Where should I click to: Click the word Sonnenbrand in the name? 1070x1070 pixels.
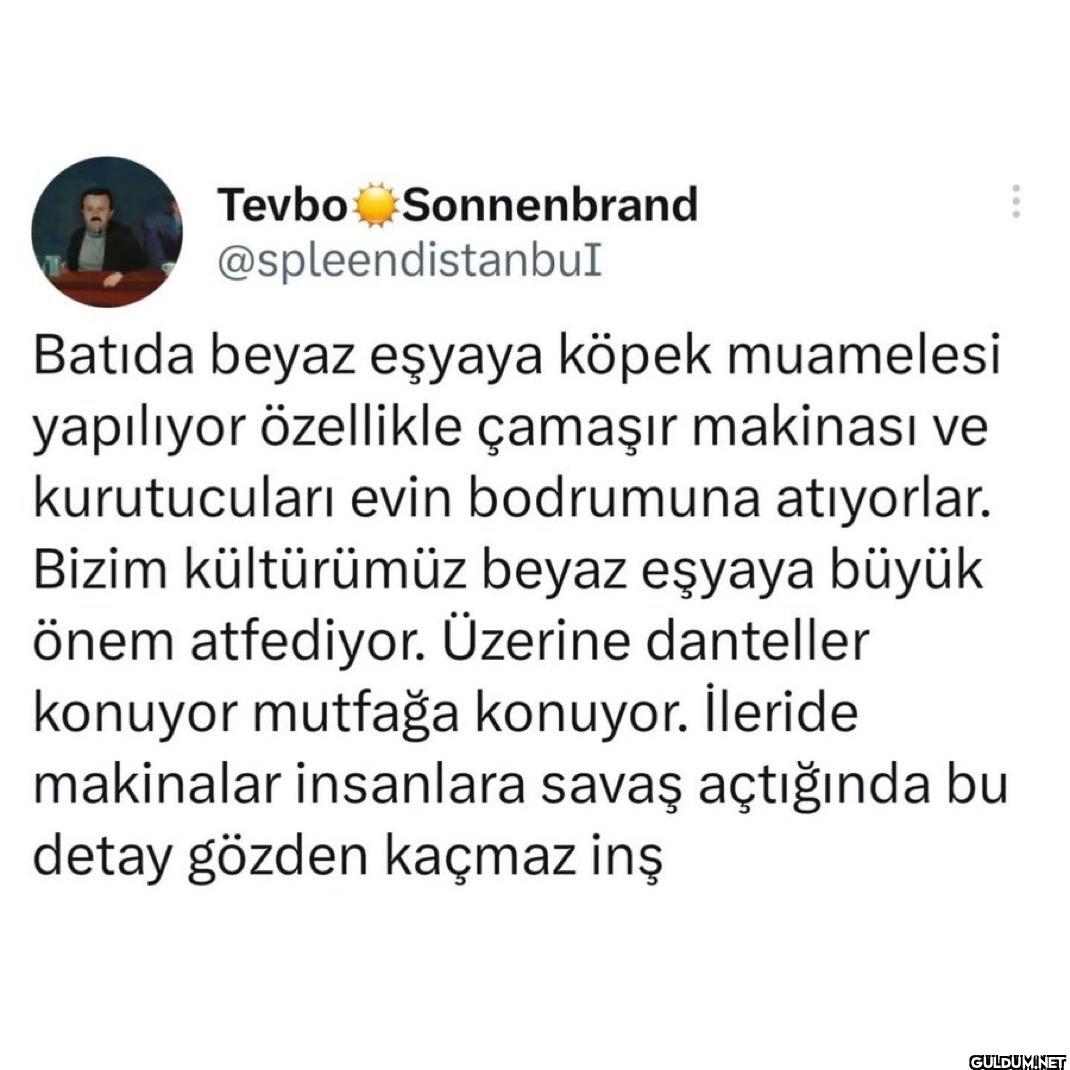tap(550, 205)
